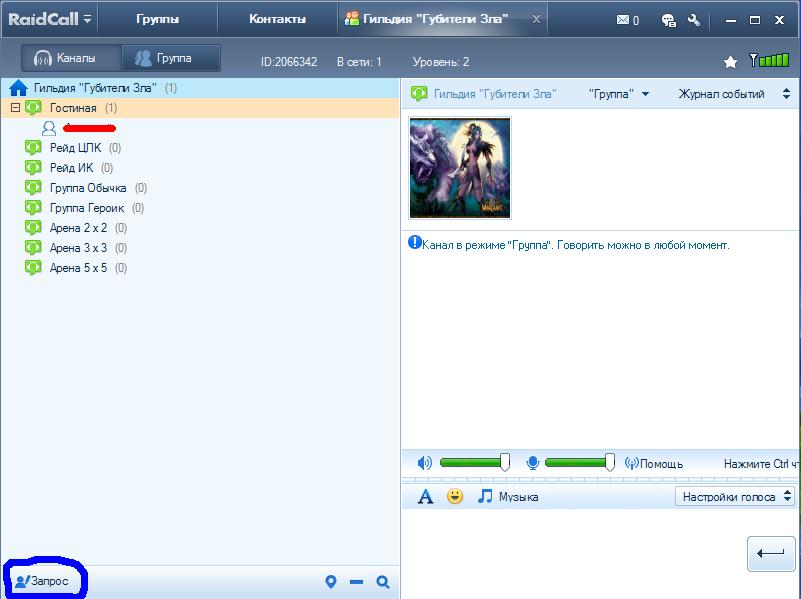Viewport: 801px width, 599px height.
Task: Open the Запрос request button
Action: pos(42,581)
